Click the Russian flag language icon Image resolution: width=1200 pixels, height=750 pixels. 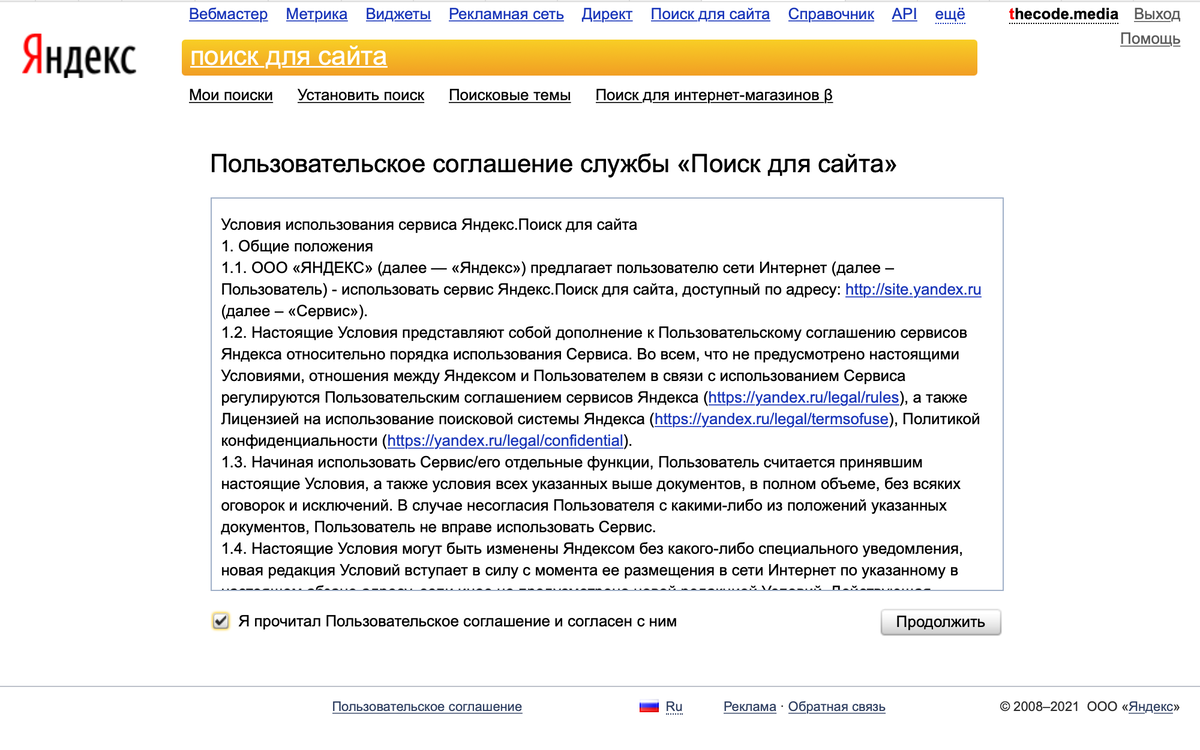(649, 707)
